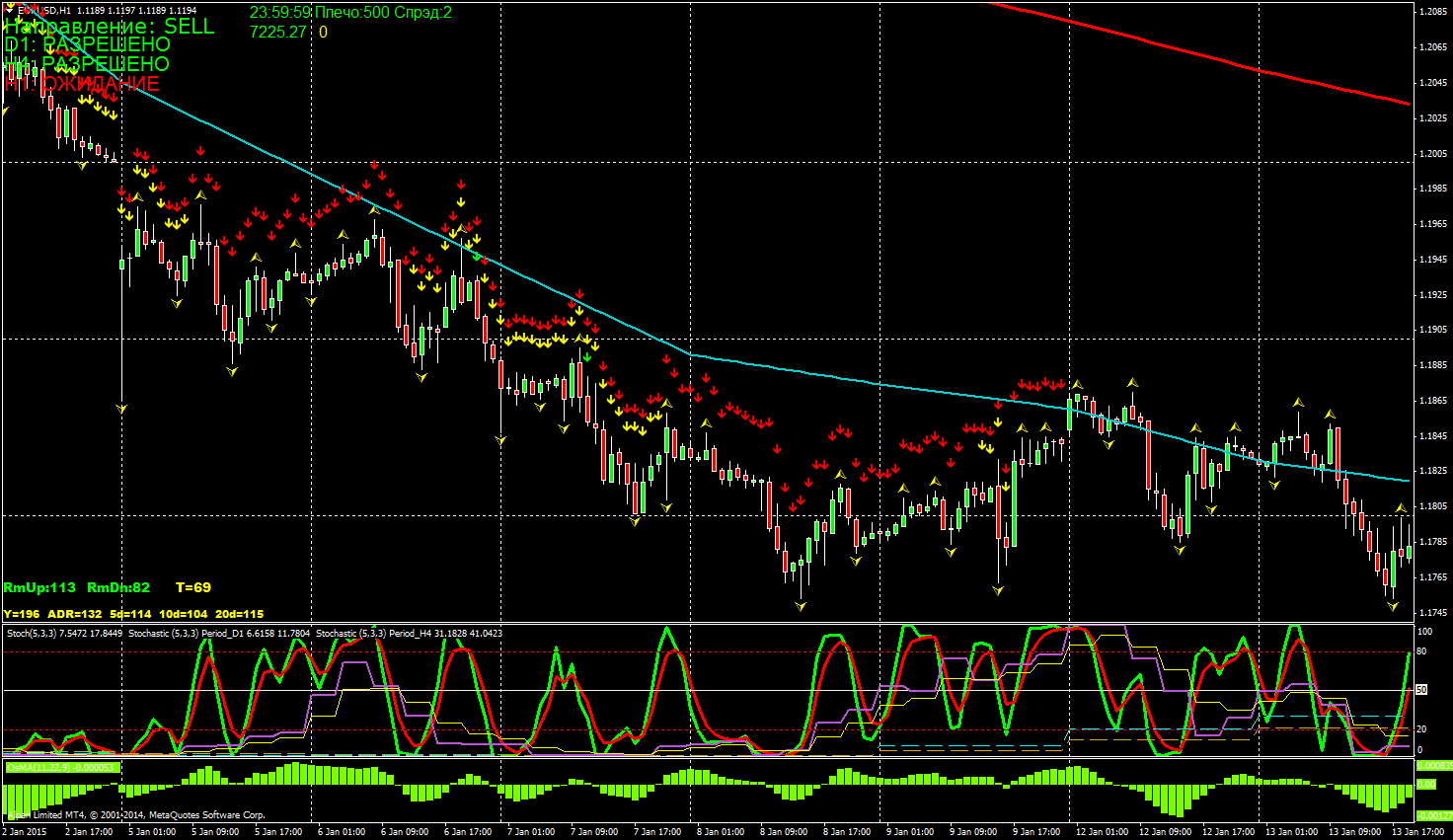Click the yellow 'T=69' label
The height and width of the screenshot is (840, 1453).
coord(193,587)
